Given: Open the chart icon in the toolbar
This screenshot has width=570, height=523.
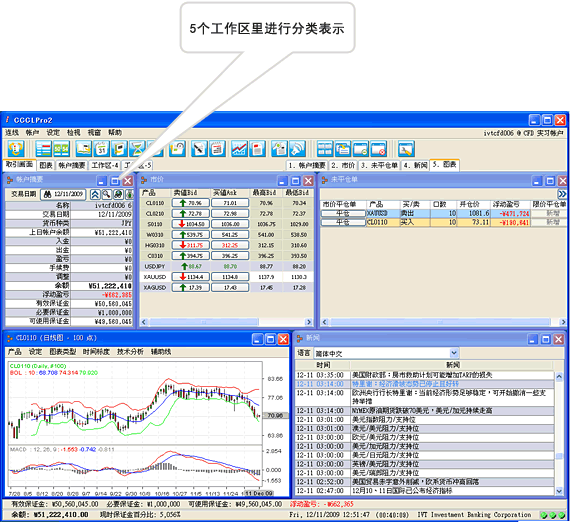Looking at the screenshot, I should click(x=239, y=149).
